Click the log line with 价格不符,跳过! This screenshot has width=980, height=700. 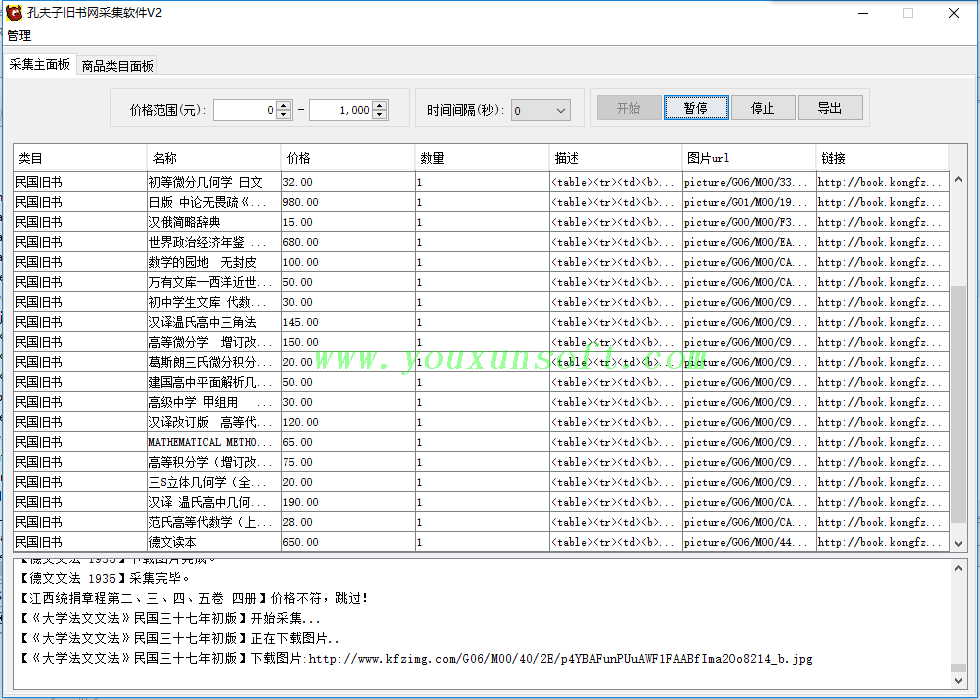point(194,598)
